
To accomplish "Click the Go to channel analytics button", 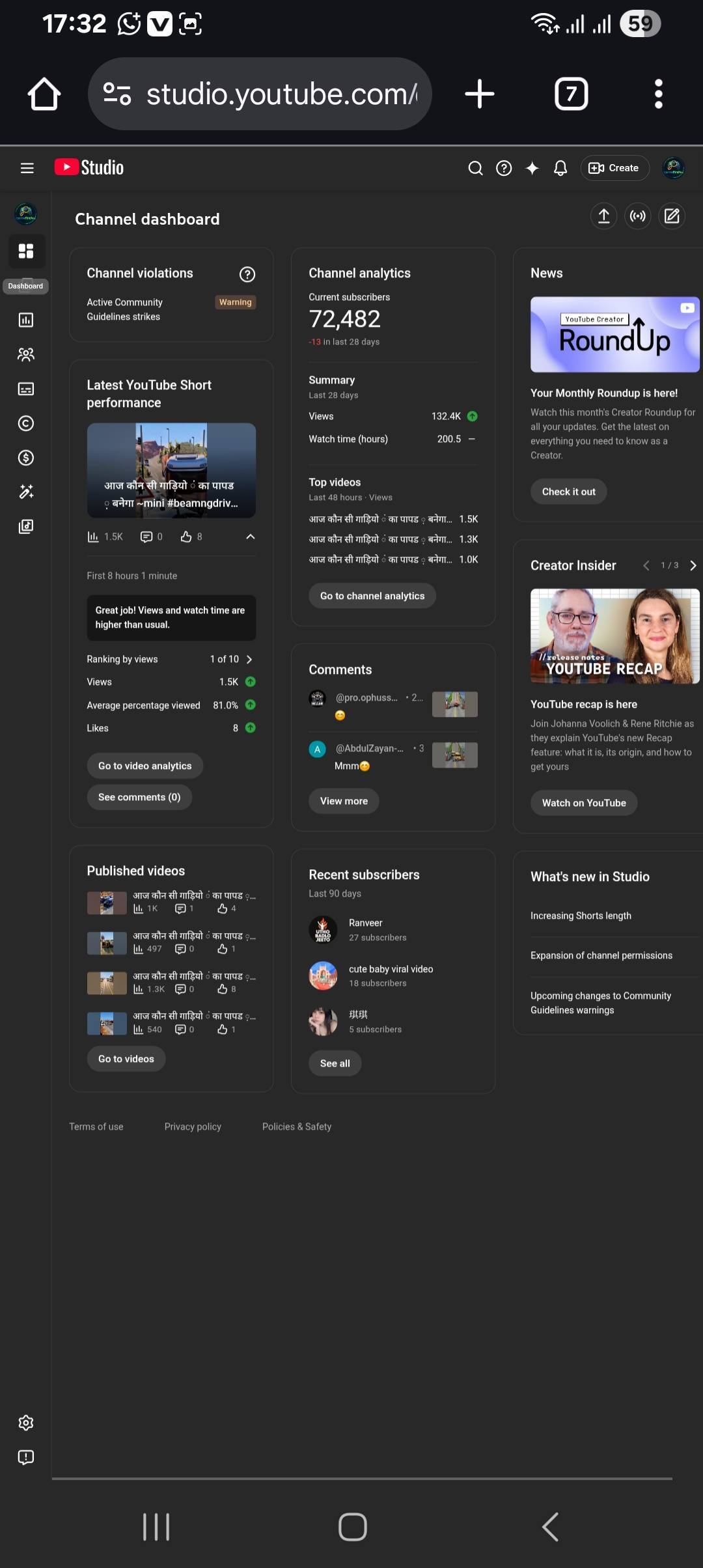I will pos(372,596).
